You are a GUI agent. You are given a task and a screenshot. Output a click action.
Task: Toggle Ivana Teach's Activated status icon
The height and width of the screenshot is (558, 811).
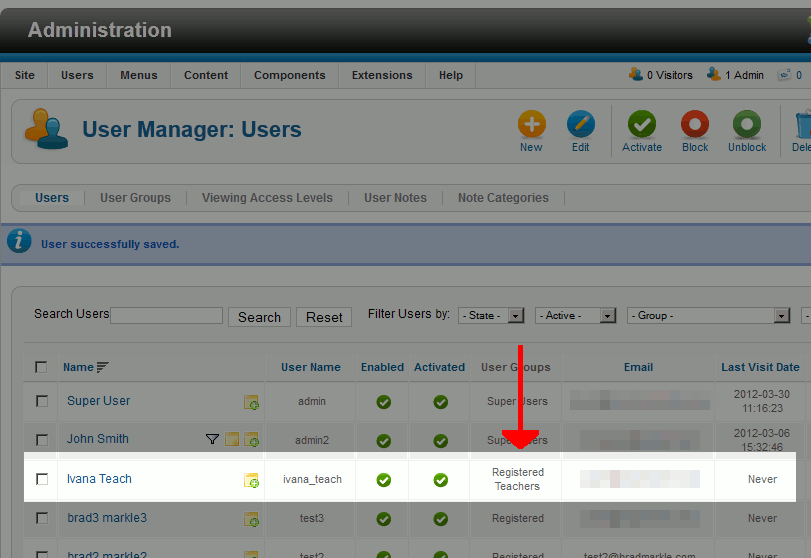[440, 480]
